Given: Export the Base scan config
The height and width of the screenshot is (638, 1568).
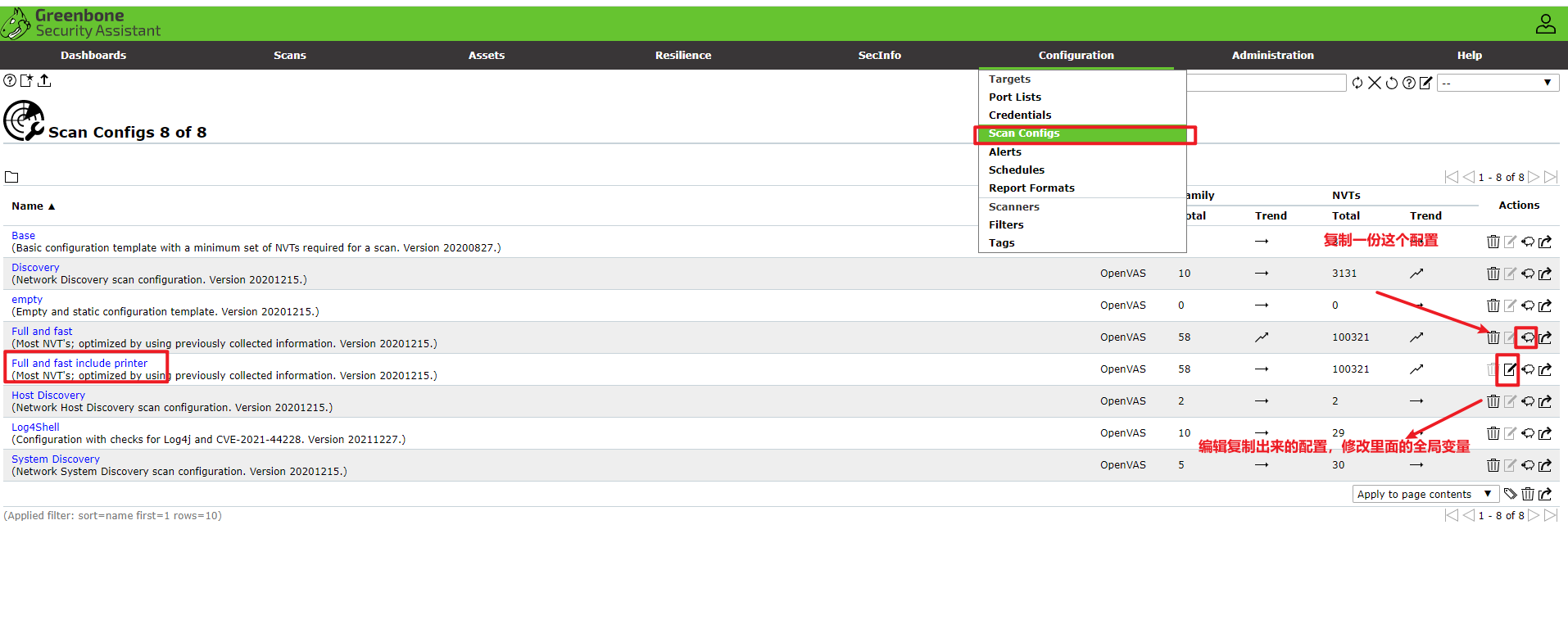Looking at the screenshot, I should pos(1545,242).
